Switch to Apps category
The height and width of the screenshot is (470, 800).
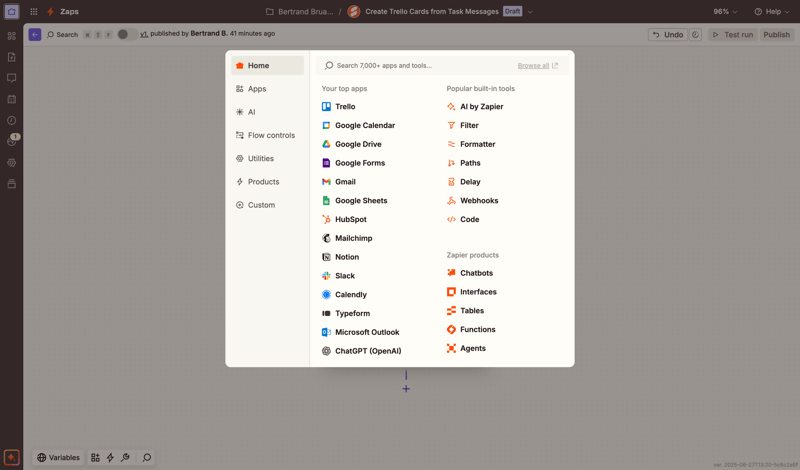coord(267,89)
